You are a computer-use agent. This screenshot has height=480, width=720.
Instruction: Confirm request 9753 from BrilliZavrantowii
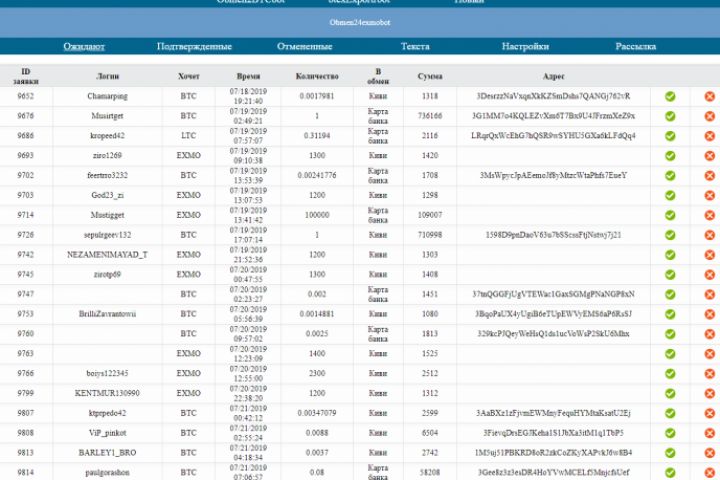click(670, 314)
